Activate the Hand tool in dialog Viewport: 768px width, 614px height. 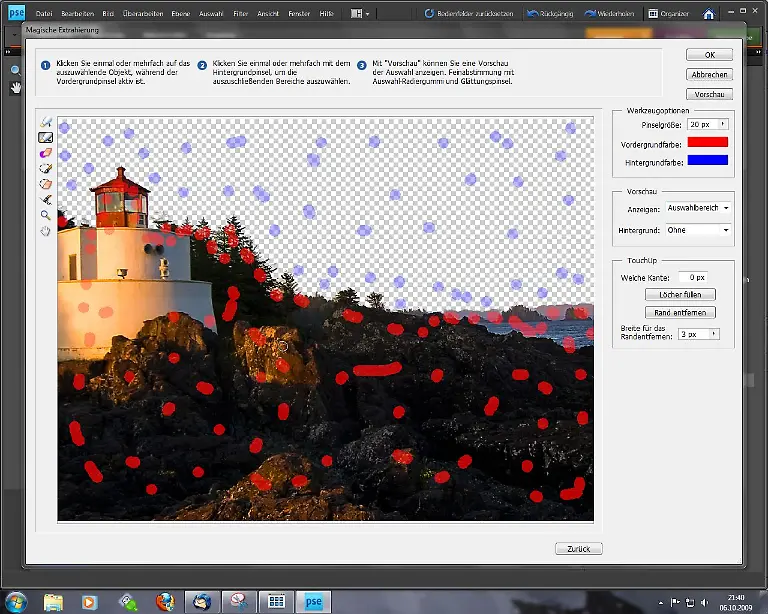[x=45, y=231]
